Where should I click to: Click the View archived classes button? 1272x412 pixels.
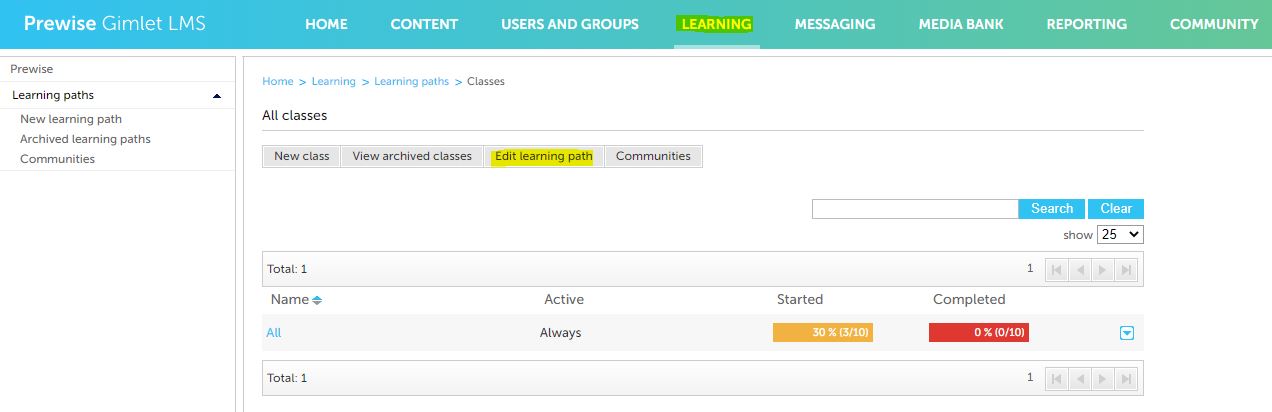[412, 156]
